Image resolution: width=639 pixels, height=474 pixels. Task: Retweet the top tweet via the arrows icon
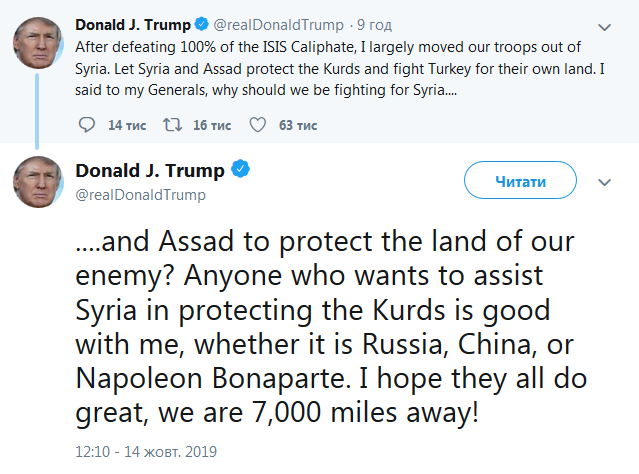(172, 125)
